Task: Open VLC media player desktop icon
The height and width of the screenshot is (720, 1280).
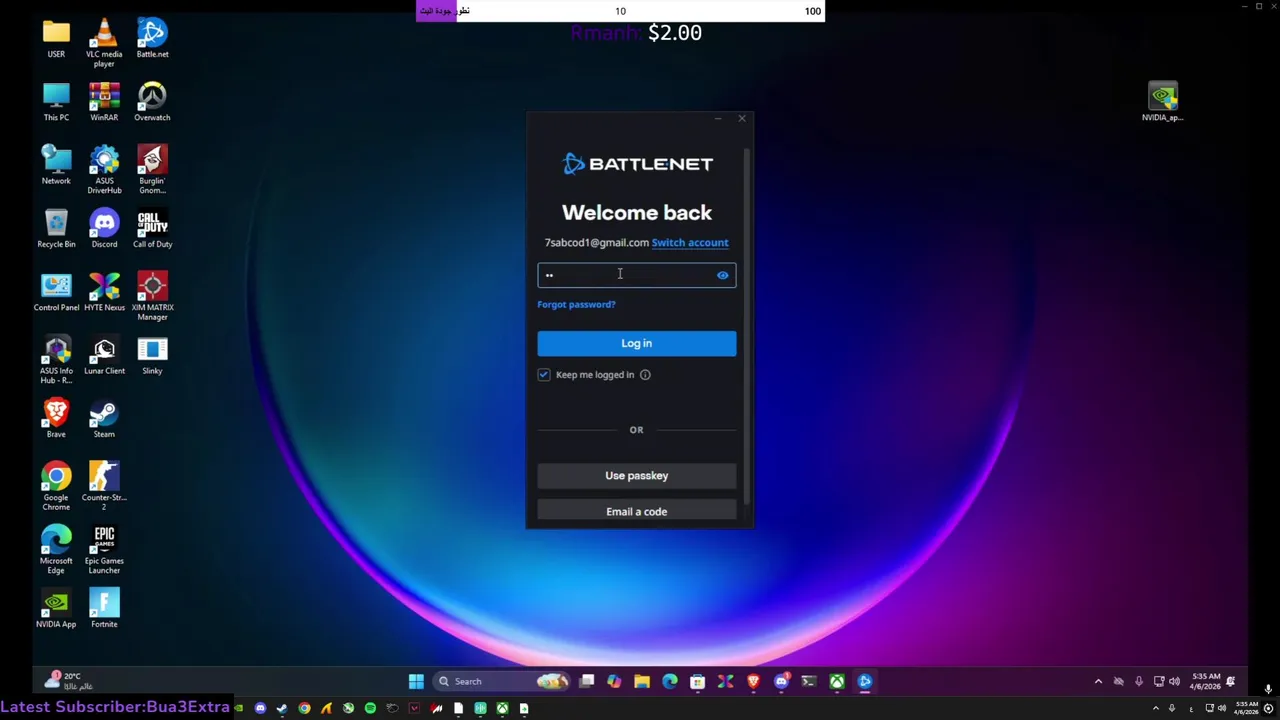Action: click(104, 44)
